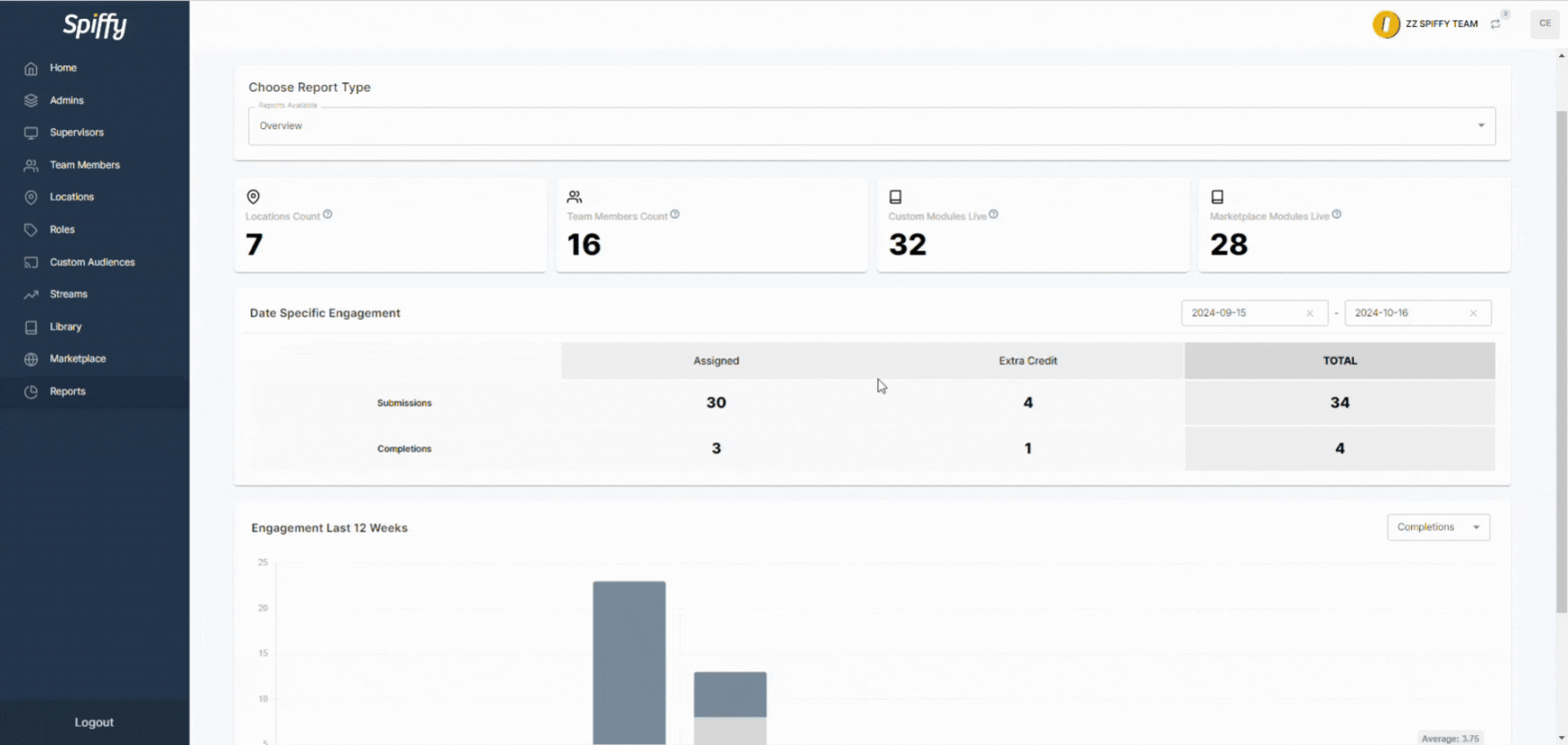The height and width of the screenshot is (745, 1568).
Task: Open Team Members in sidebar menu
Action: (84, 165)
